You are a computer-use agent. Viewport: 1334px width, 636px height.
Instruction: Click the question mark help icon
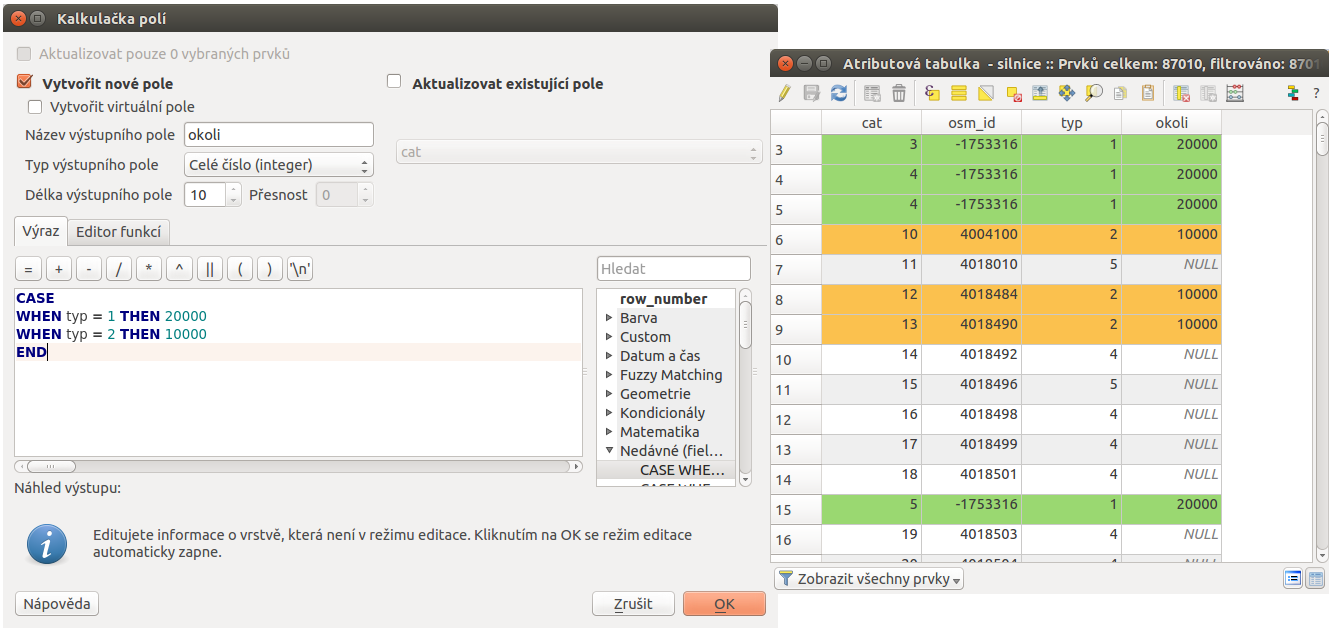click(1317, 93)
